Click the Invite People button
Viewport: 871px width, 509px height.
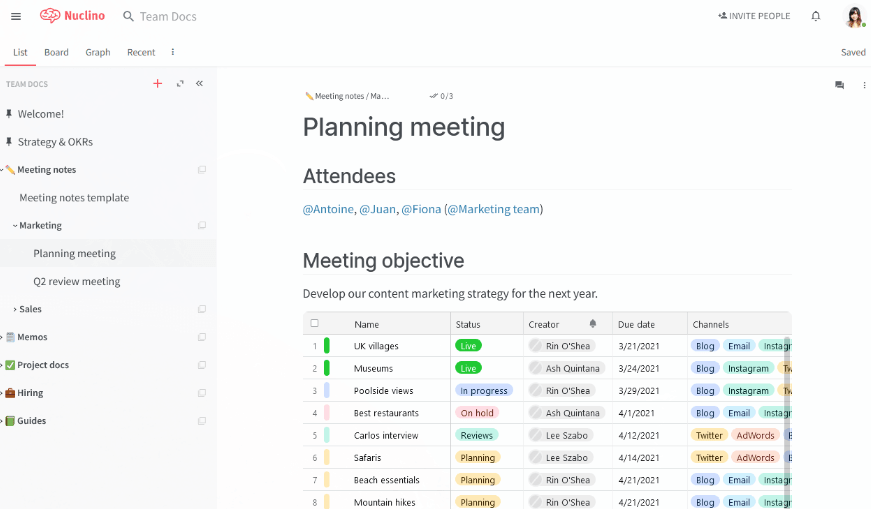[x=754, y=16]
